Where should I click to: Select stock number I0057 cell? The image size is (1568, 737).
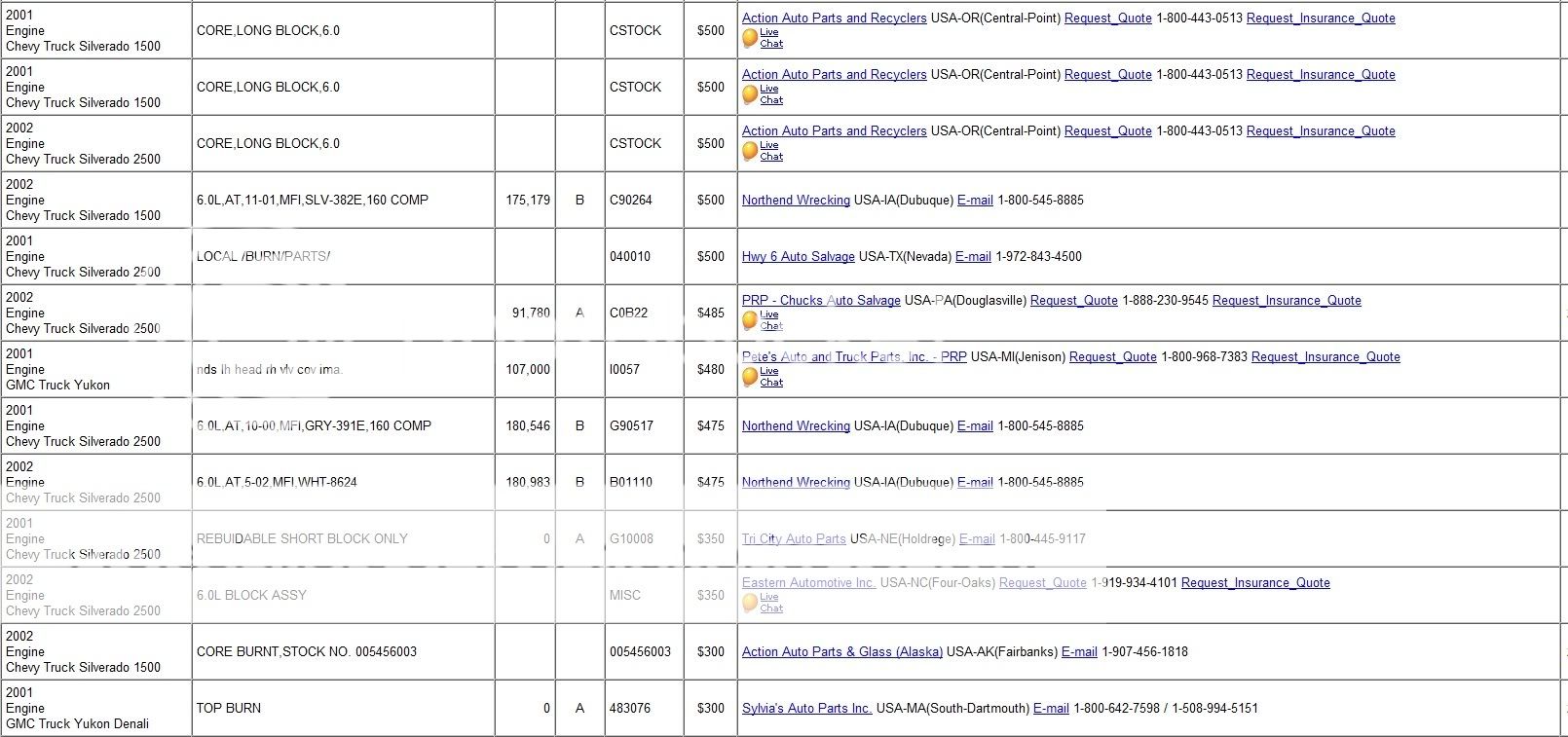tap(644, 369)
